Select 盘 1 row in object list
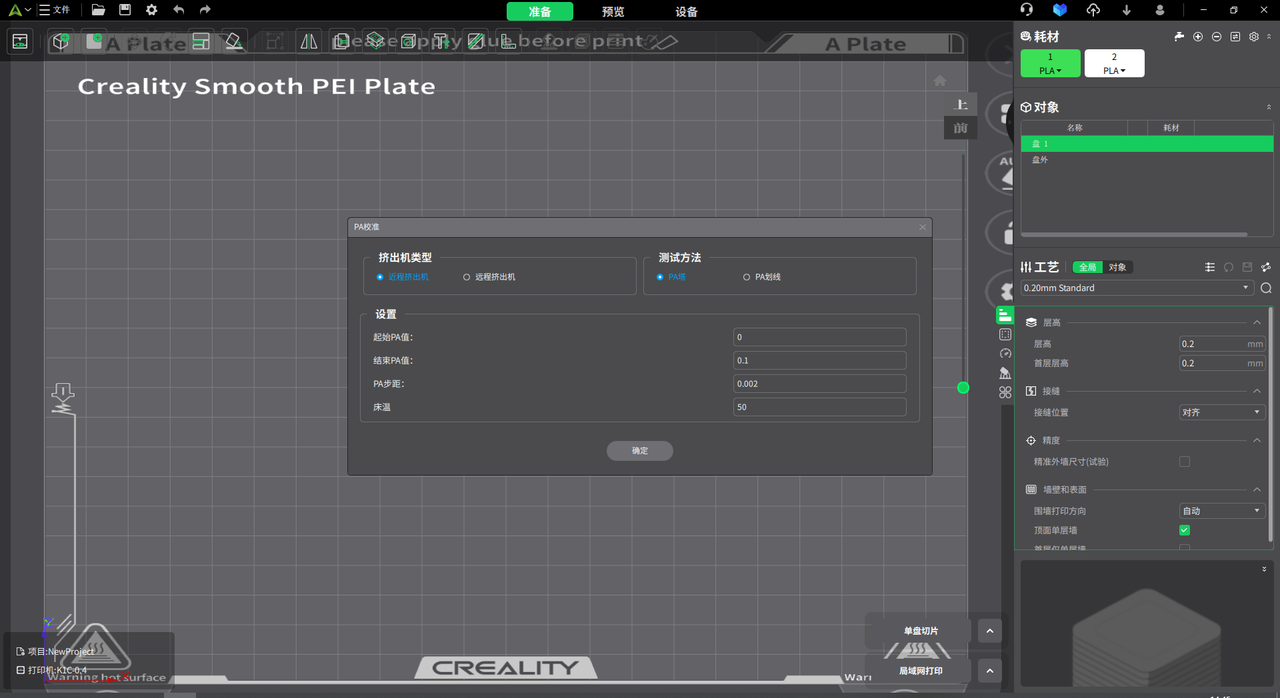The height and width of the screenshot is (698, 1280). click(1147, 144)
